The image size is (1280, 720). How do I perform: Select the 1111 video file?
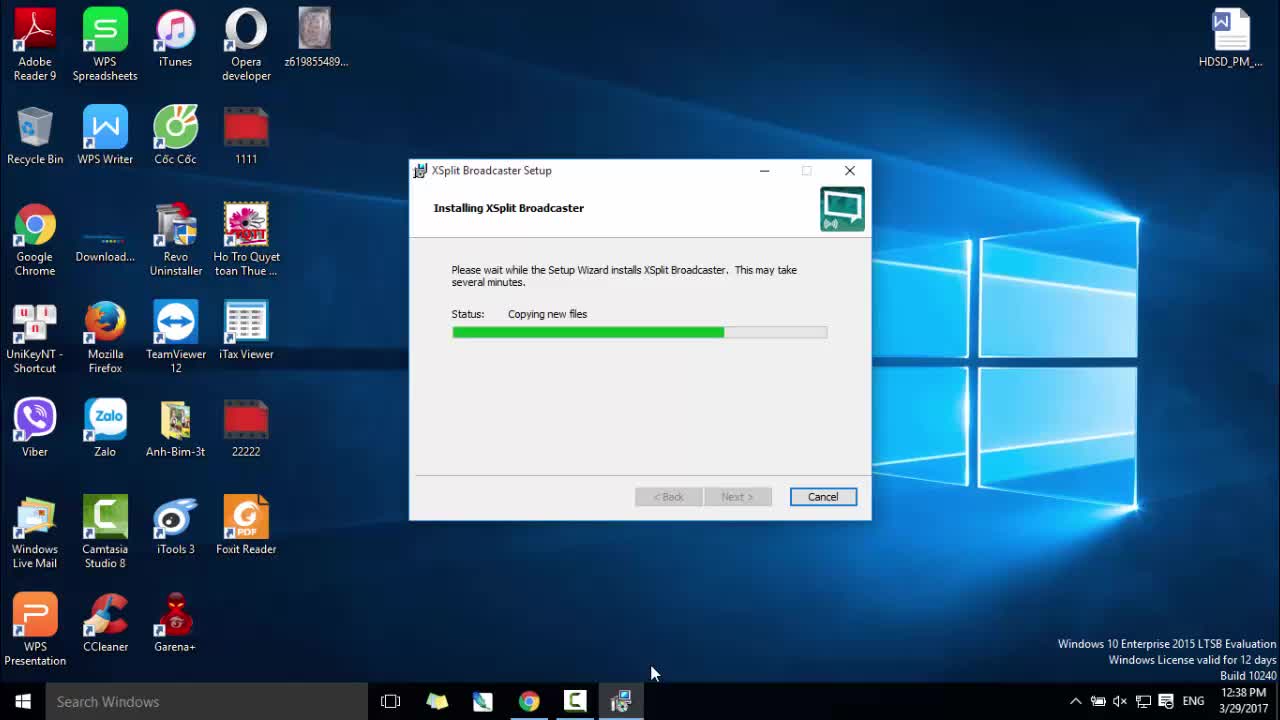[x=246, y=135]
